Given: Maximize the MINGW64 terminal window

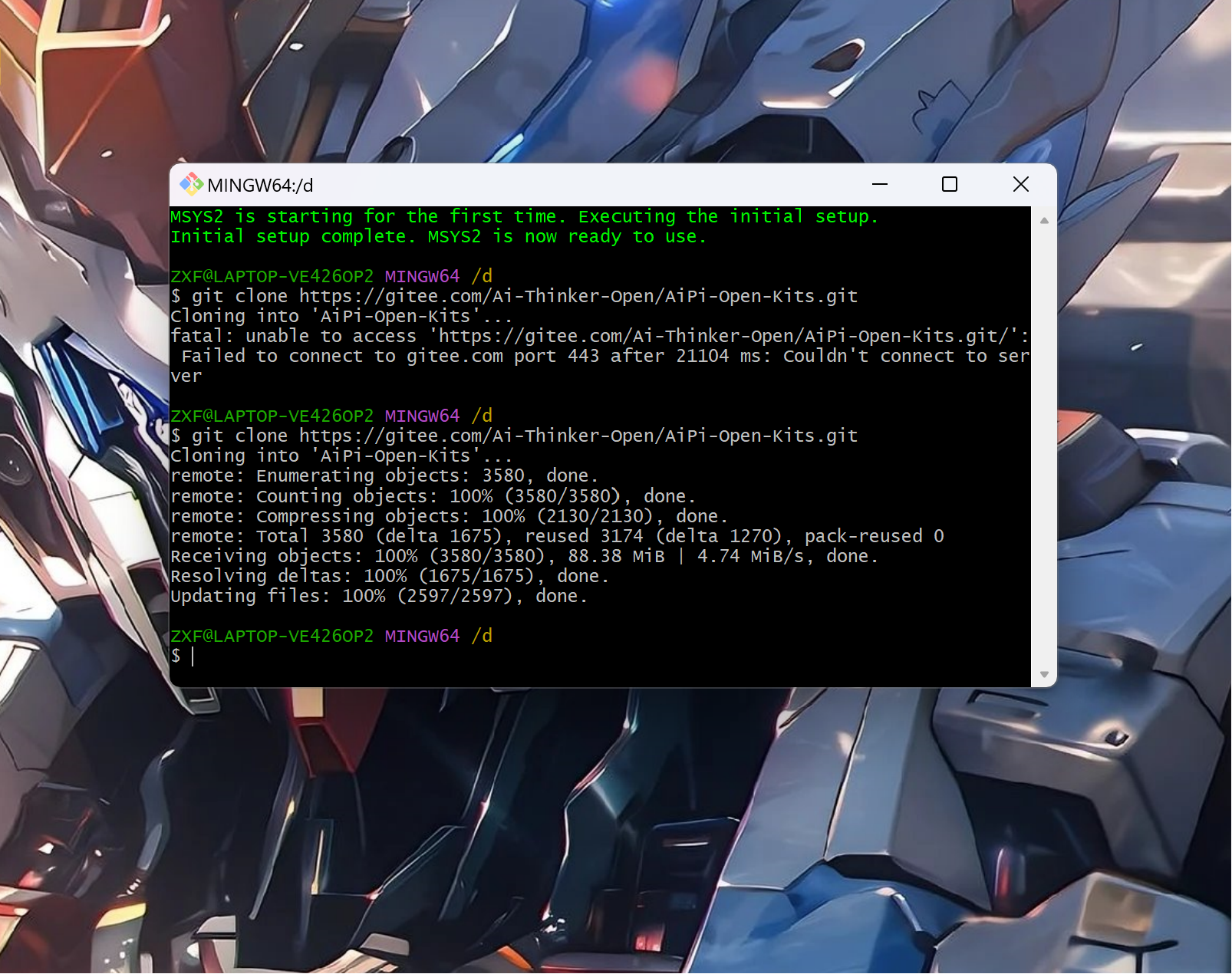Looking at the screenshot, I should 950,184.
